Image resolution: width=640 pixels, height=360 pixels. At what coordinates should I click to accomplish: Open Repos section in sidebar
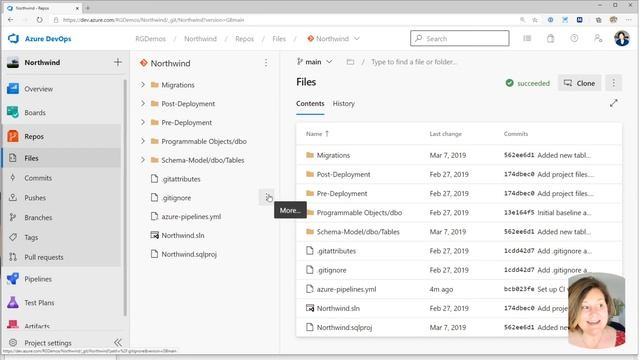(34, 136)
